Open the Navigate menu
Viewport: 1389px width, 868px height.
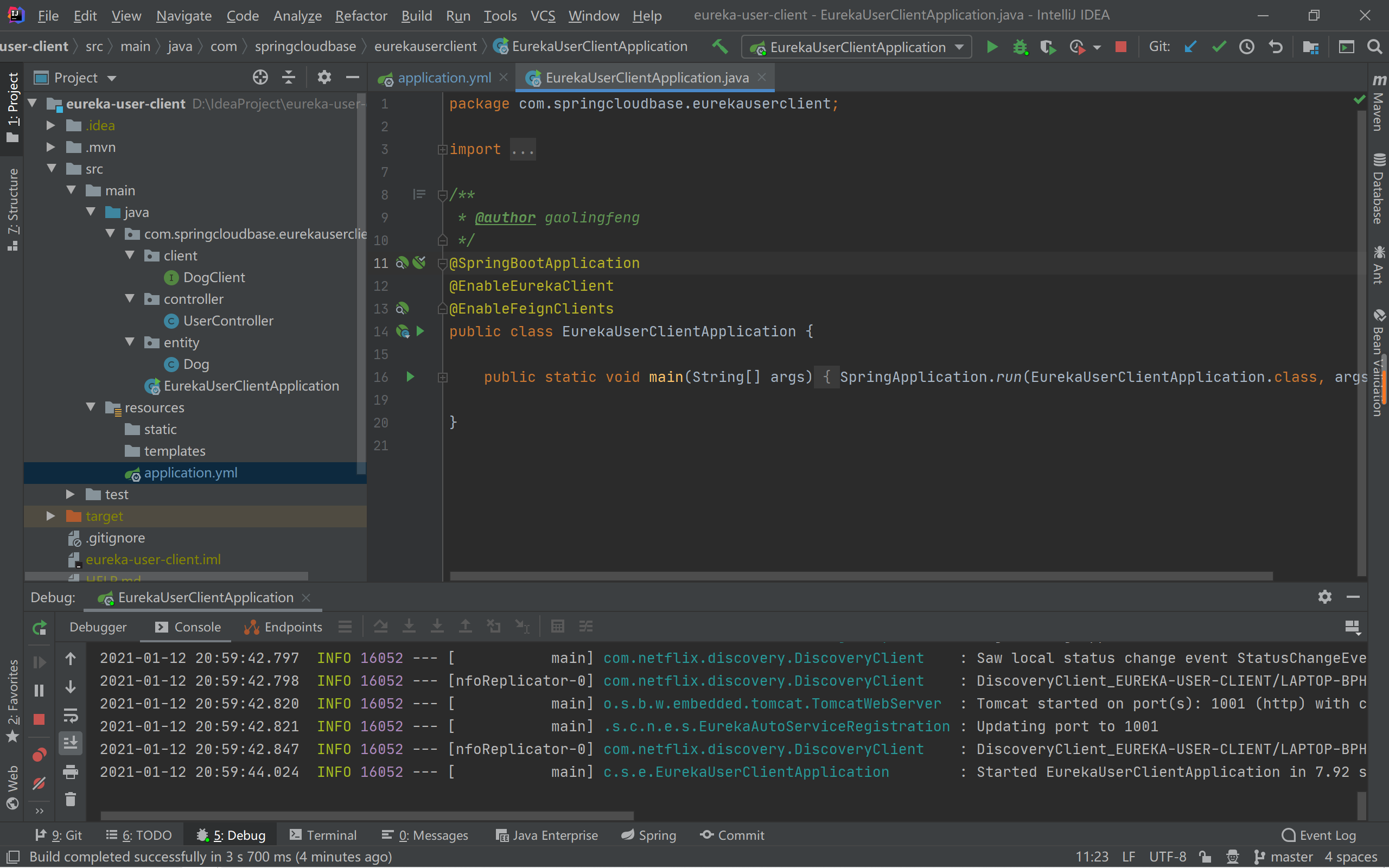[x=184, y=16]
